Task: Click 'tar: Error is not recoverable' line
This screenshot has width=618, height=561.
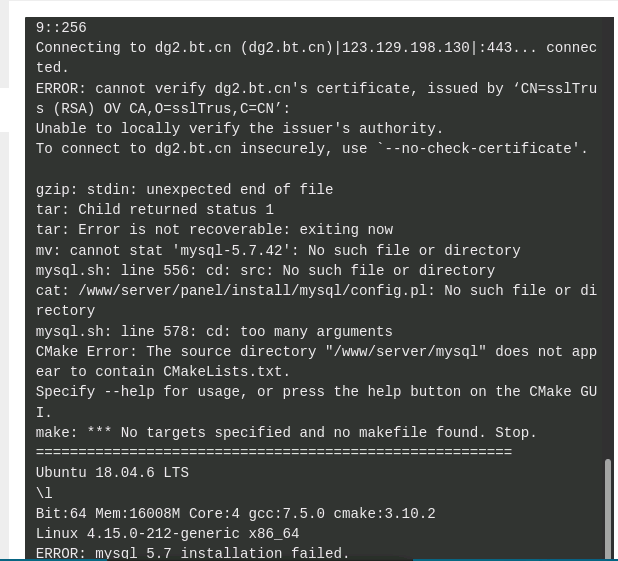Action: (x=214, y=229)
